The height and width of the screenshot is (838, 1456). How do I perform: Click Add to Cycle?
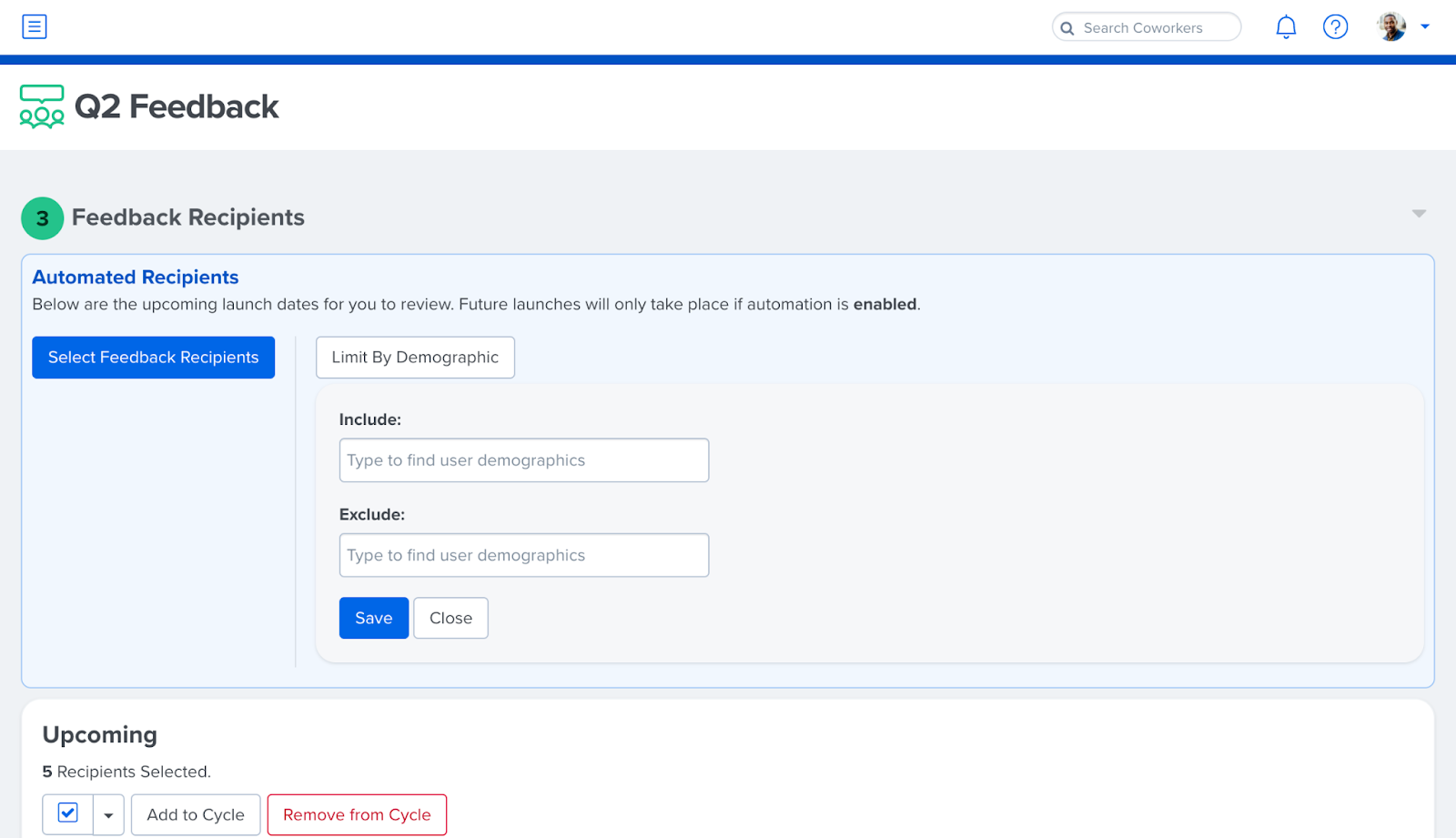196,815
